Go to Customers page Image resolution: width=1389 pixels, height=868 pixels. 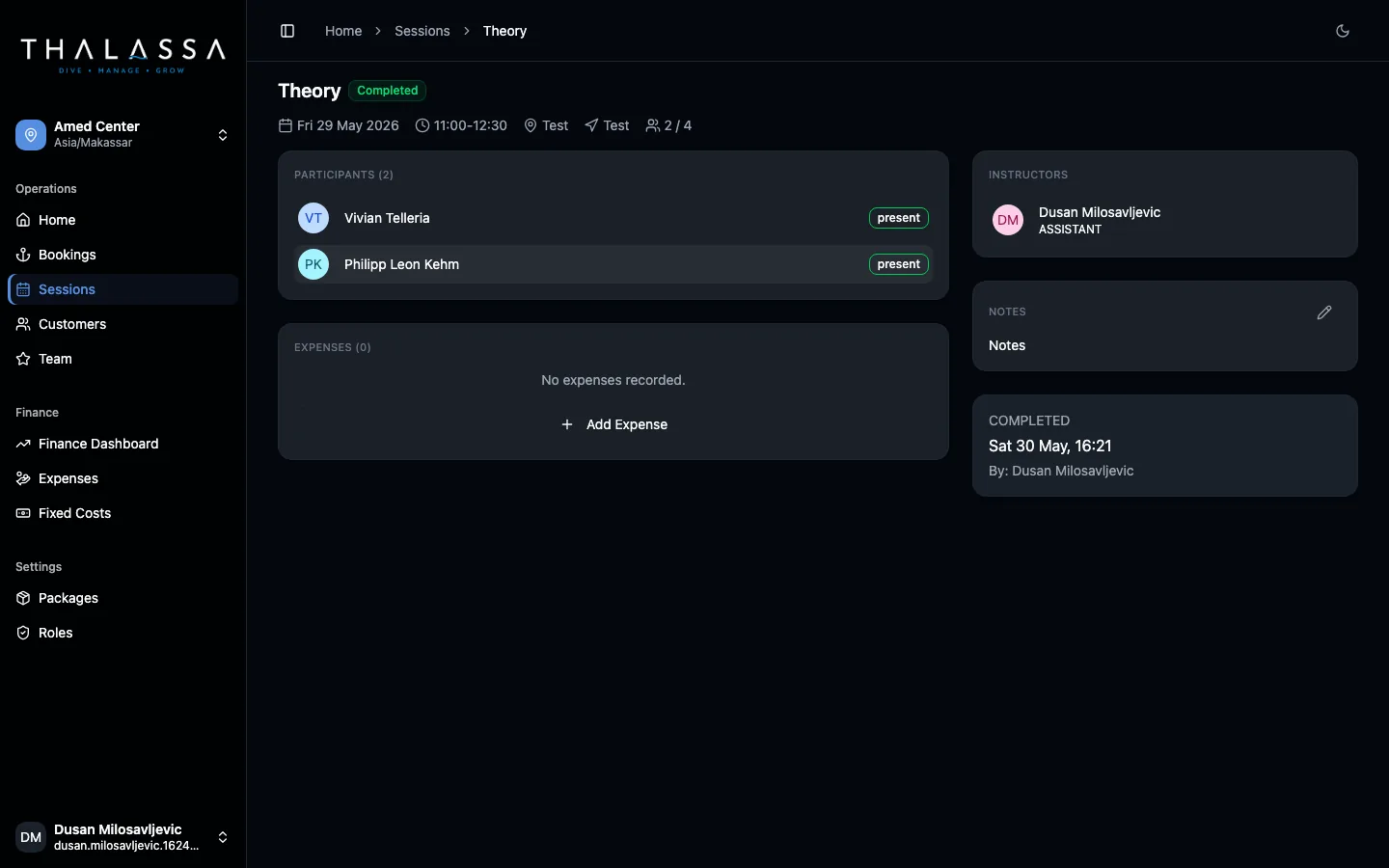123,324
